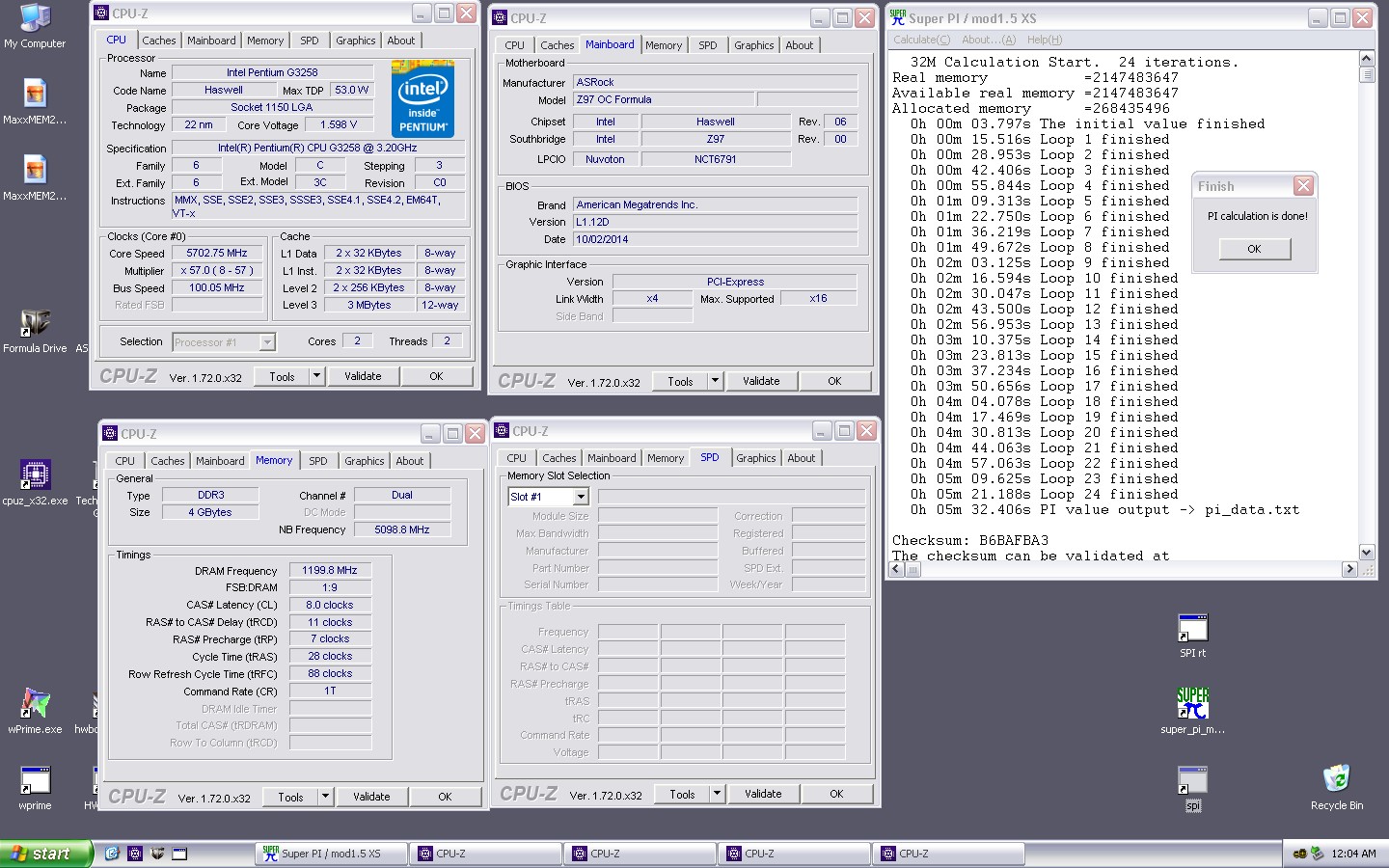Click the Intel Pentium G3258 name field
This screenshot has height=868, width=1389.
coord(272,72)
